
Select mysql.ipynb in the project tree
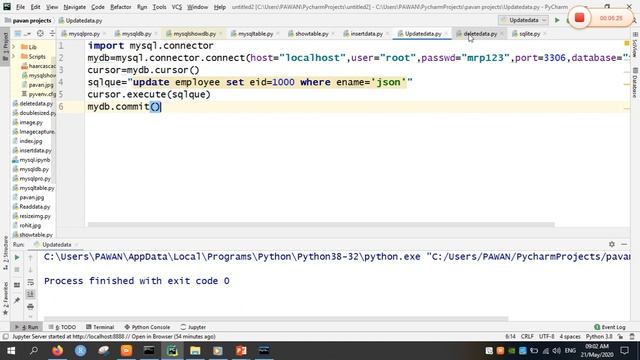[34, 160]
